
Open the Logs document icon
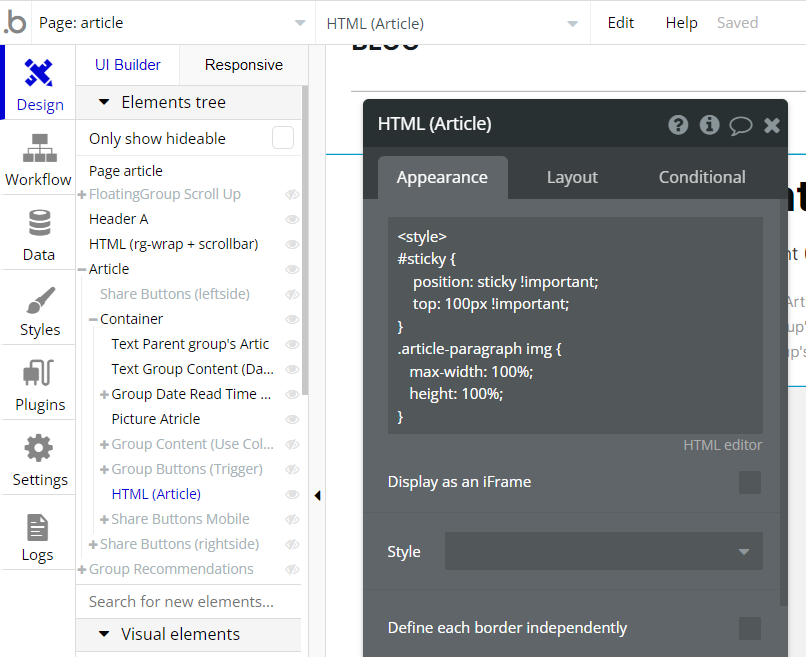(x=38, y=527)
